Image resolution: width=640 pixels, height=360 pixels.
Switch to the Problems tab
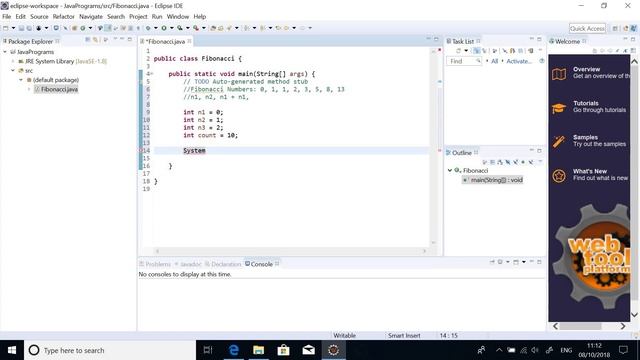tap(155, 264)
